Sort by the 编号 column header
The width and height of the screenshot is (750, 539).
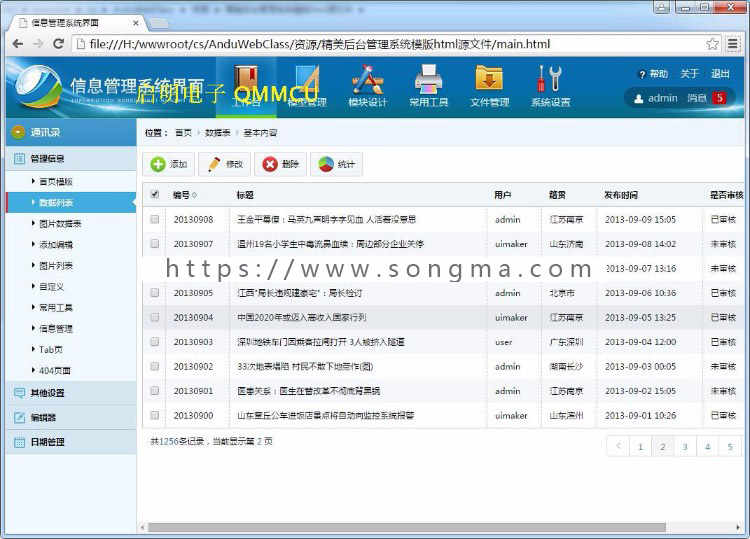(x=185, y=195)
